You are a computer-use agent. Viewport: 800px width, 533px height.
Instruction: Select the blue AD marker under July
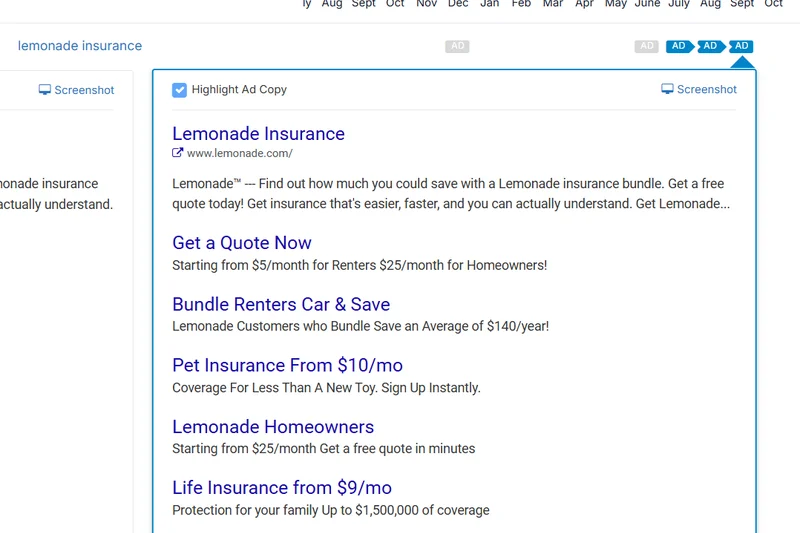tap(678, 46)
